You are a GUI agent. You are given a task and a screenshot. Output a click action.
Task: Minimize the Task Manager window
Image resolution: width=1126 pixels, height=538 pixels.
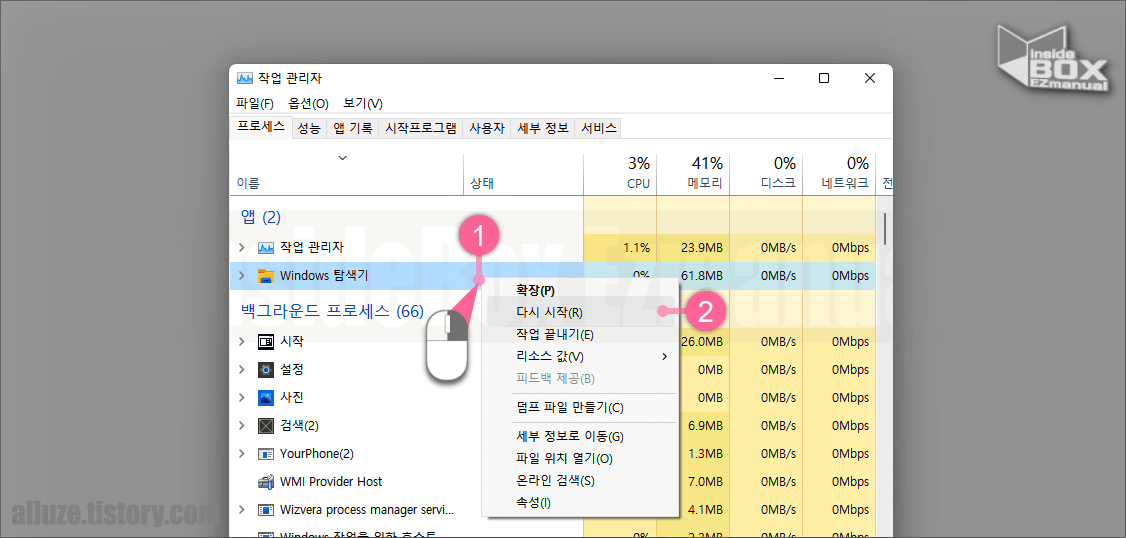[778, 78]
